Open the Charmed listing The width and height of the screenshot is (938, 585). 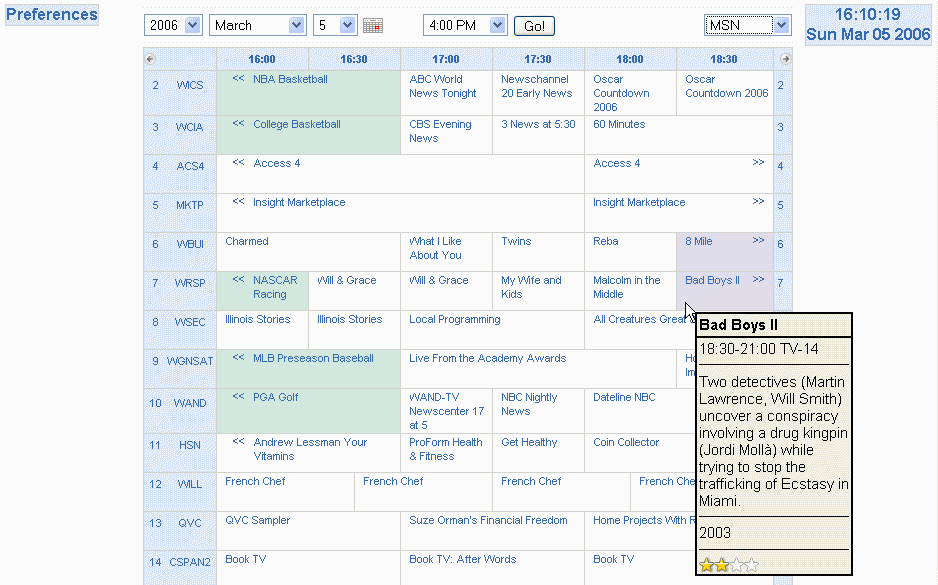tap(246, 241)
